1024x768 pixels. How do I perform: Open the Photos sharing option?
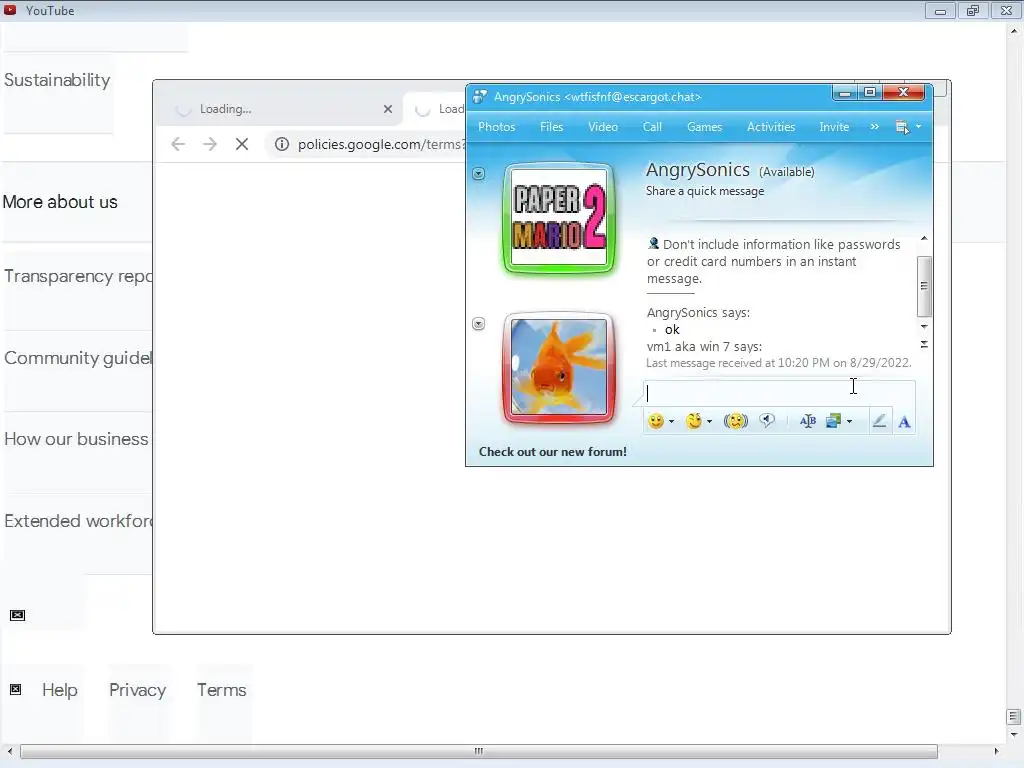pyautogui.click(x=496, y=127)
